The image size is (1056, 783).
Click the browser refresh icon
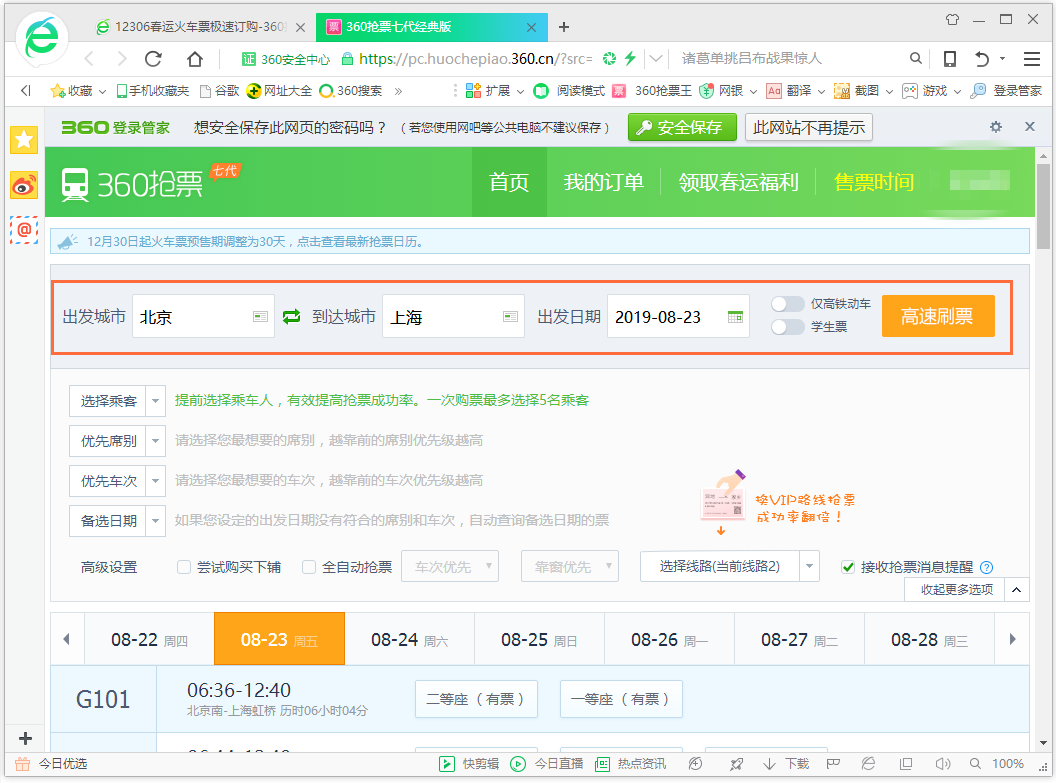153,58
